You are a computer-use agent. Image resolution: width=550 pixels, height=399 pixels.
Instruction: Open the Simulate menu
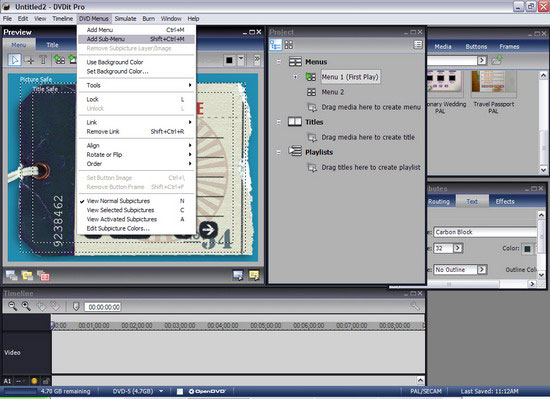point(125,19)
